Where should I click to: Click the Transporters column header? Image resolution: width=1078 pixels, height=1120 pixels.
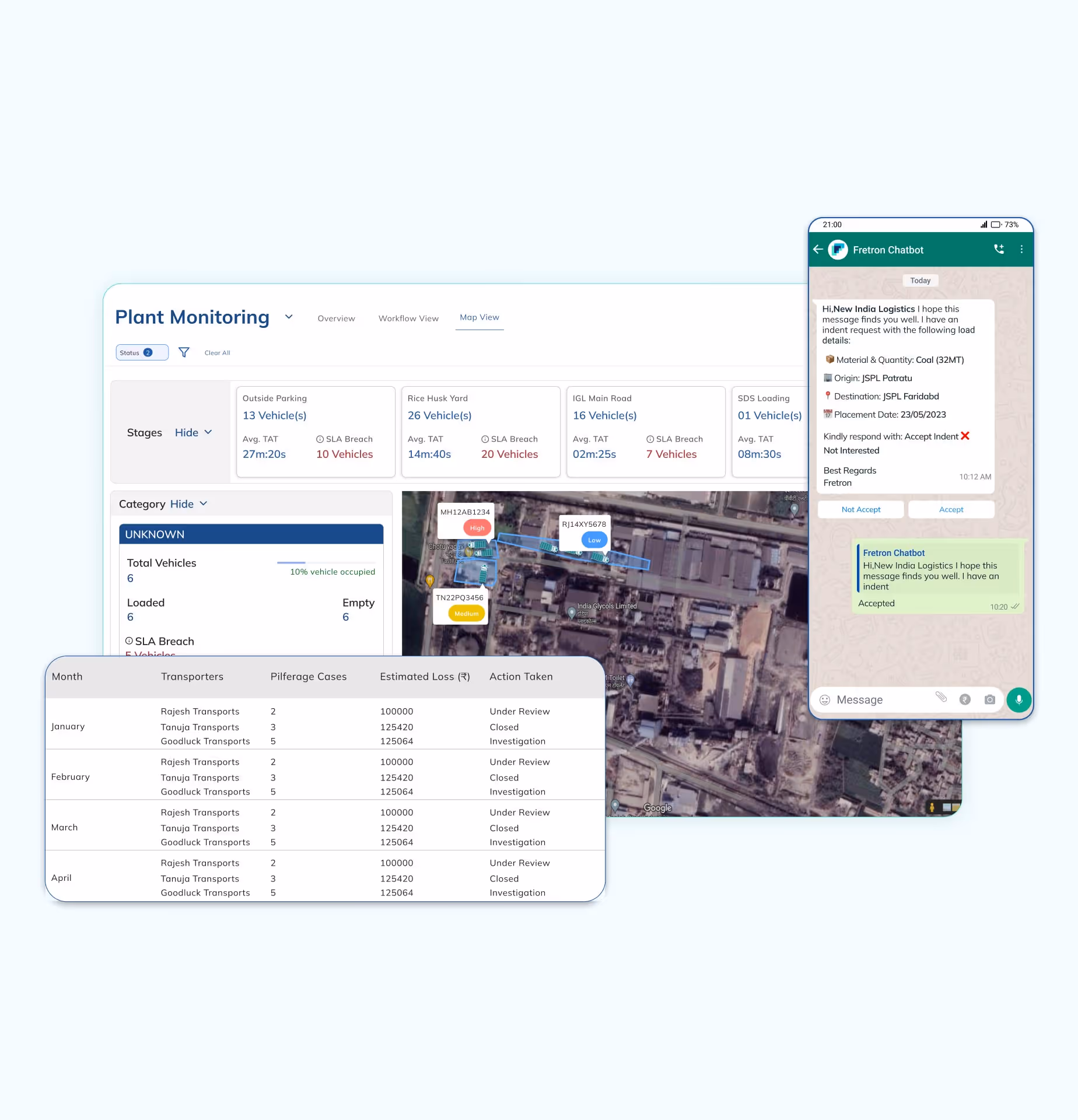pos(192,677)
